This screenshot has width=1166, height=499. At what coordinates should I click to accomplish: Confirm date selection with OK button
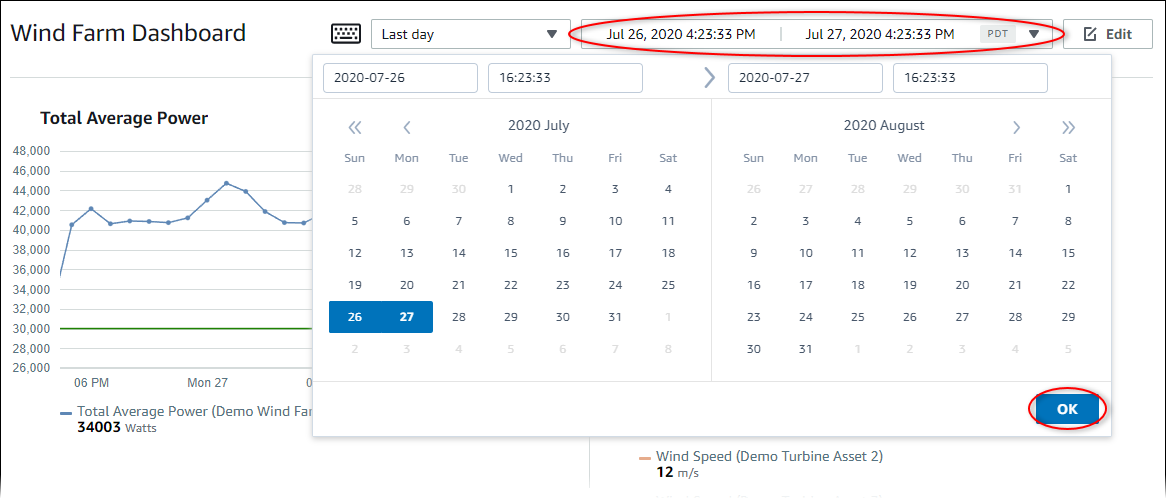coord(1067,409)
